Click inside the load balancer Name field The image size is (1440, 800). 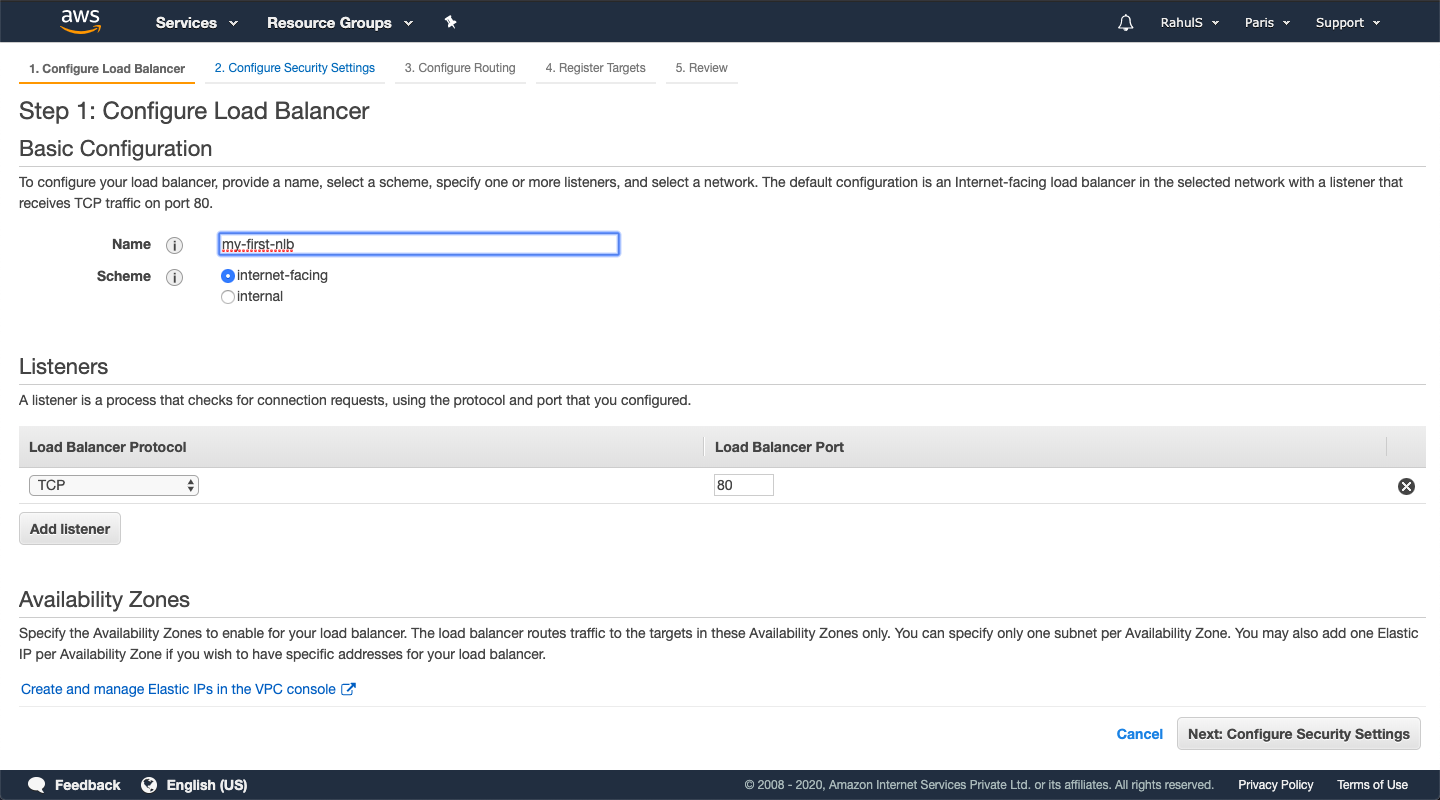[x=418, y=243]
